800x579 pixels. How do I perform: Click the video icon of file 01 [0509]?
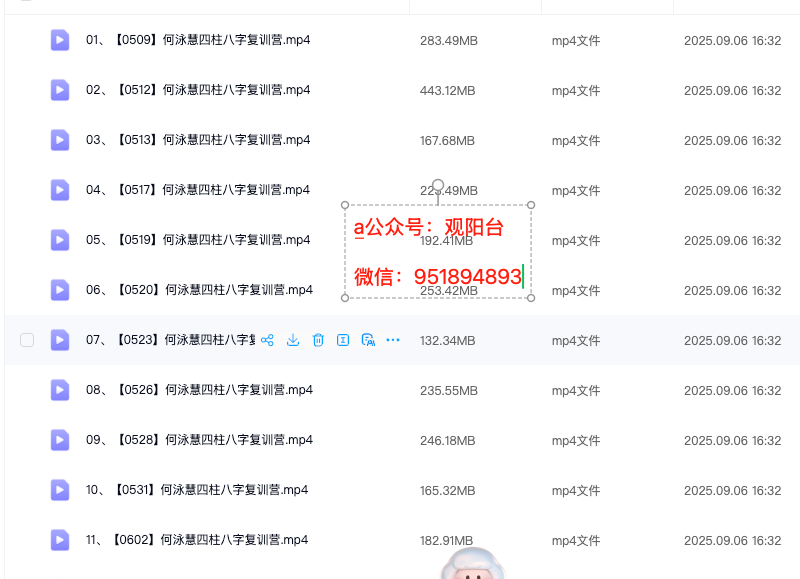coord(60,40)
